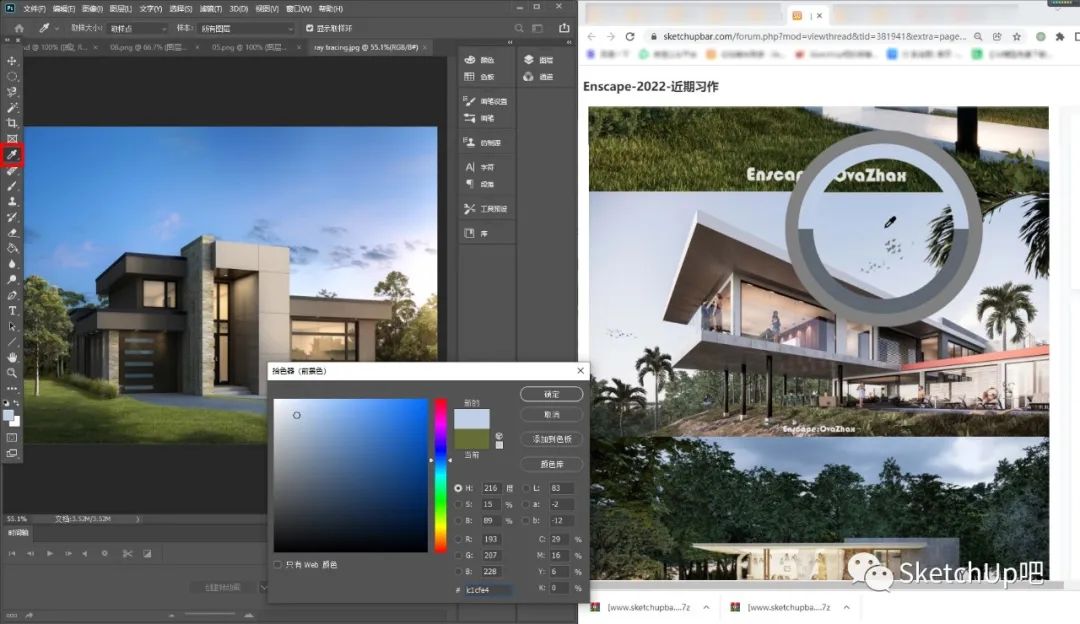Activate the Horizontal Type tool
This screenshot has width=1080, height=624.
coord(12,311)
